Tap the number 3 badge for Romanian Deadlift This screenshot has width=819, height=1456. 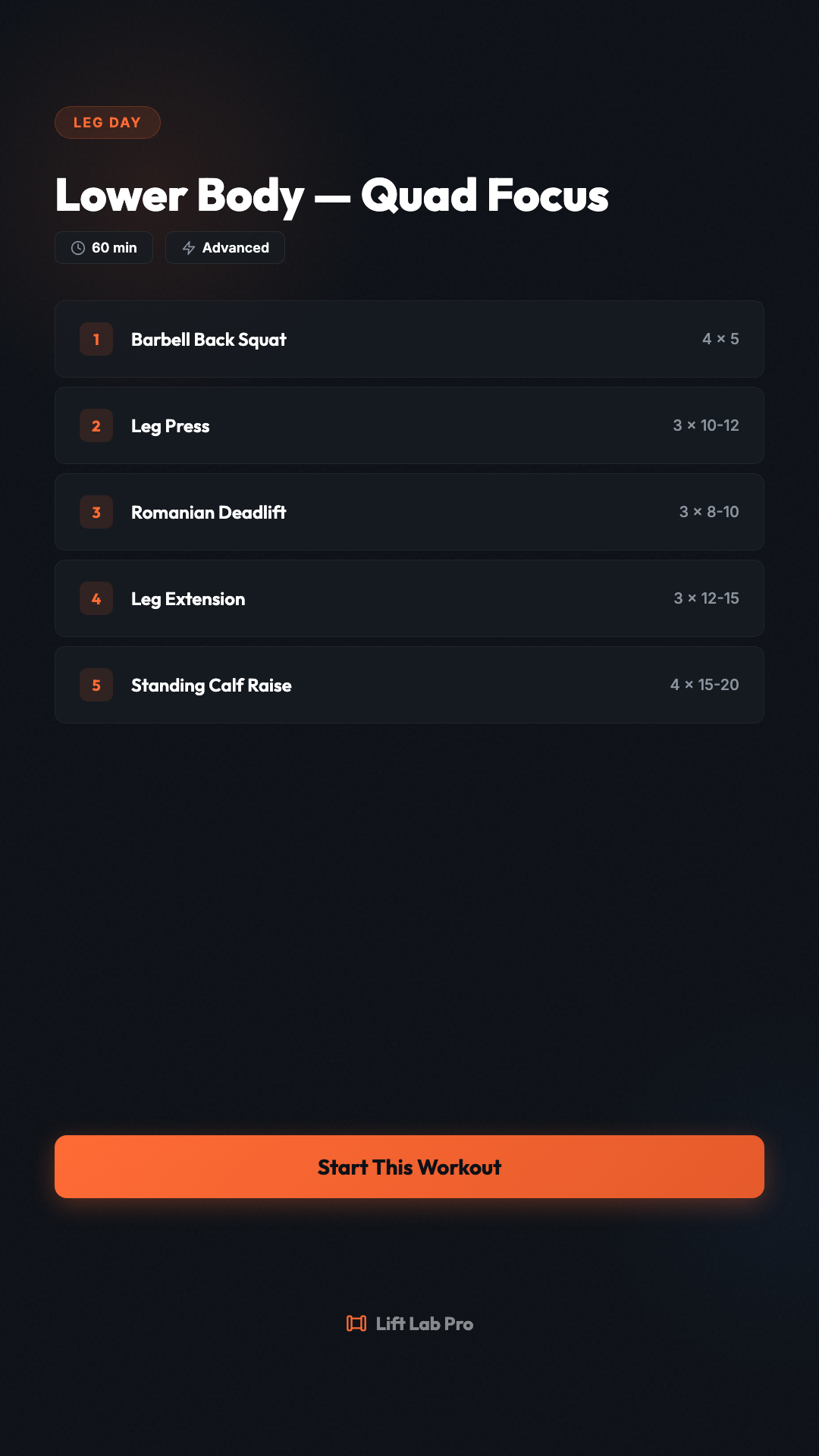point(96,512)
